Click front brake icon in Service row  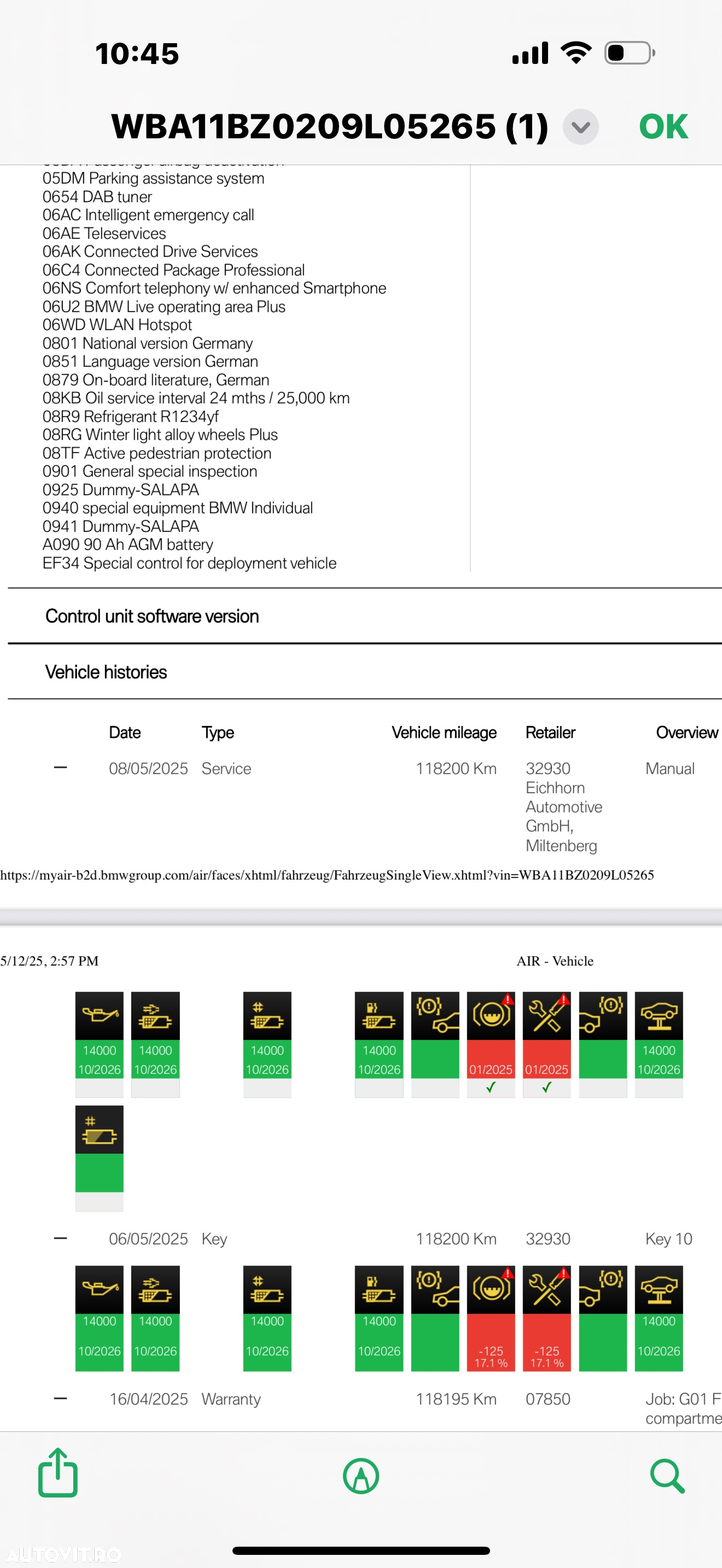pos(435,1044)
